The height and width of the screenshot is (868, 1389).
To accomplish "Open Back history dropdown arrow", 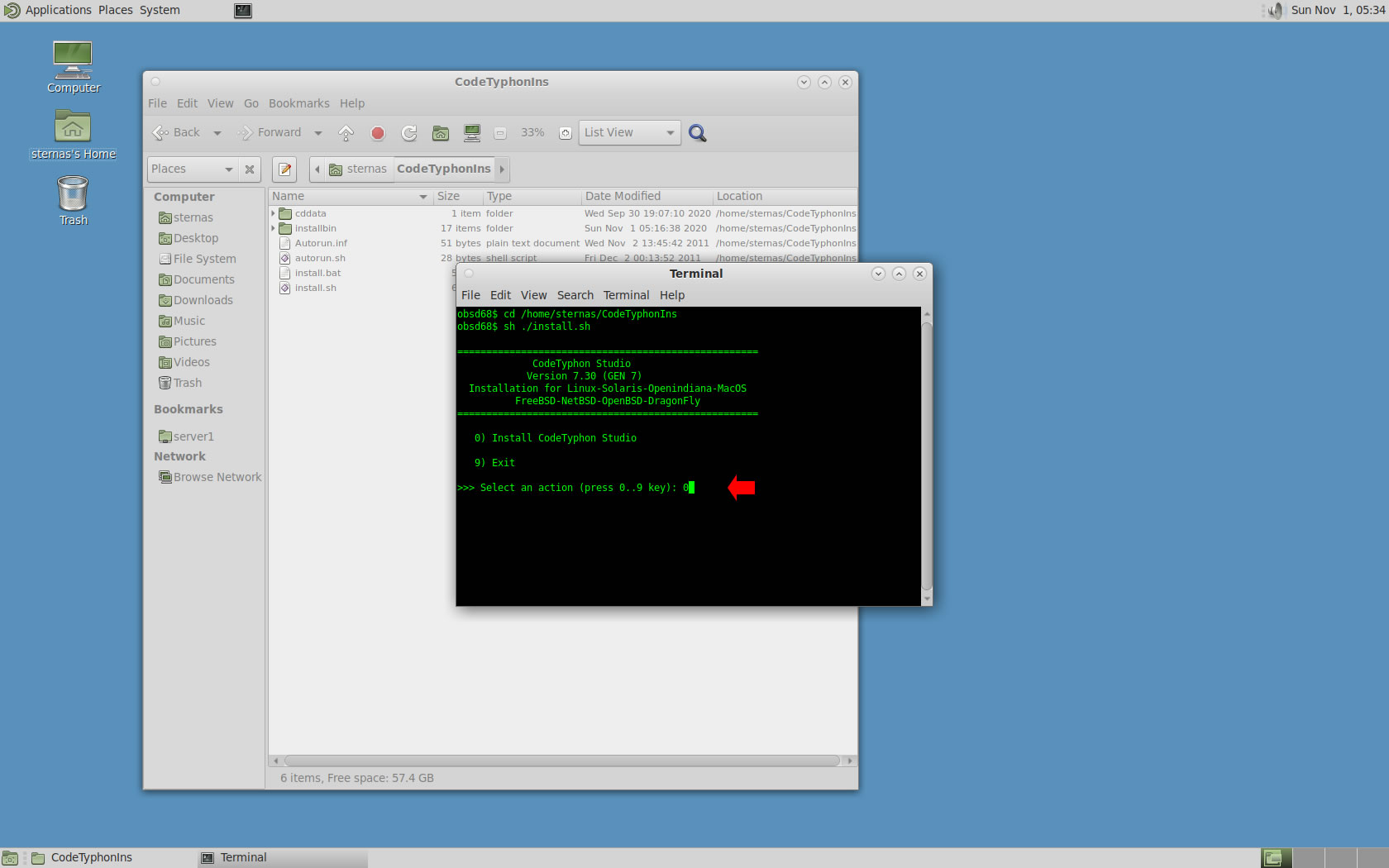I will click(217, 133).
